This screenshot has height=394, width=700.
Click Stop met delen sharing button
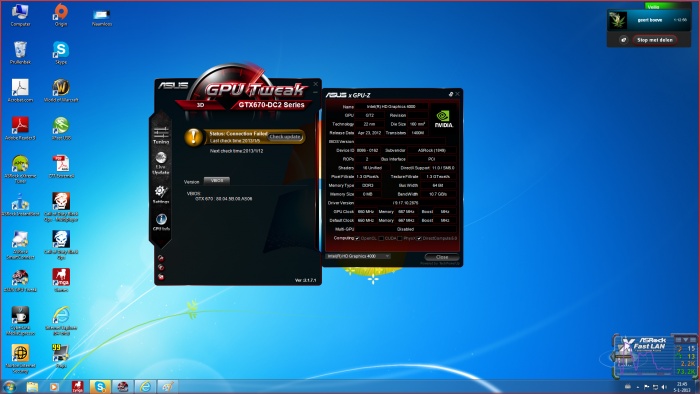tap(654, 40)
